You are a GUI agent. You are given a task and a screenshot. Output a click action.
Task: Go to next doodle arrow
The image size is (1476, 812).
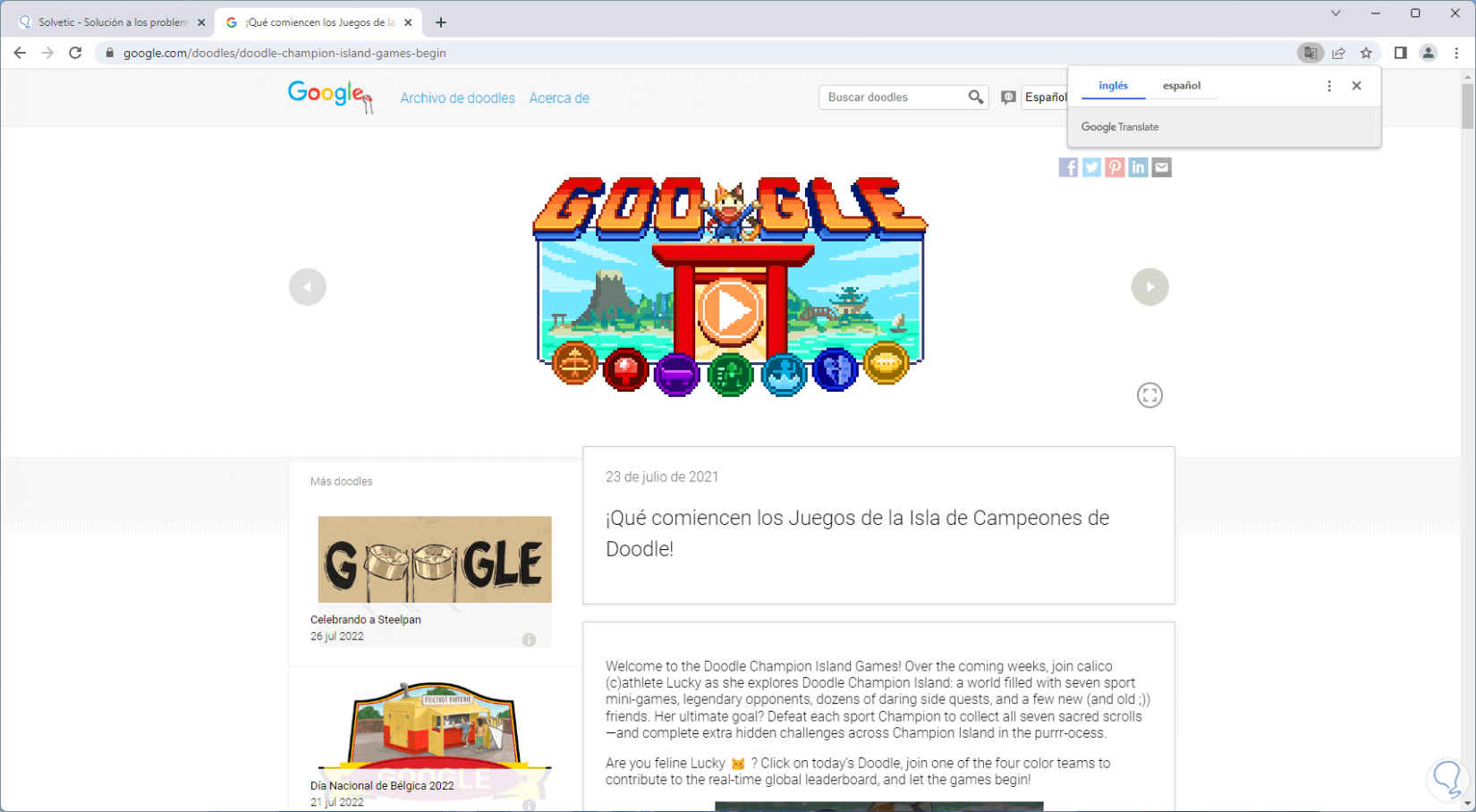pos(1149,287)
